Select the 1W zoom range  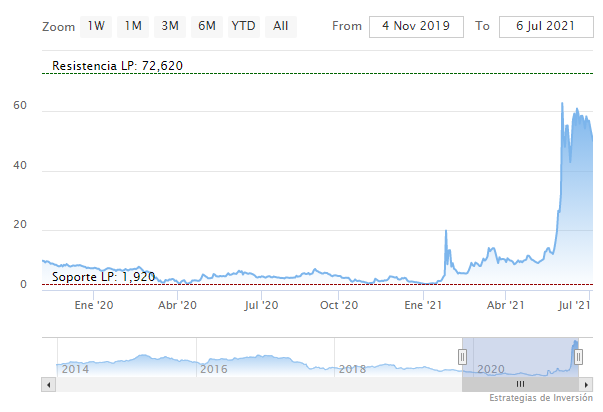[97, 26]
